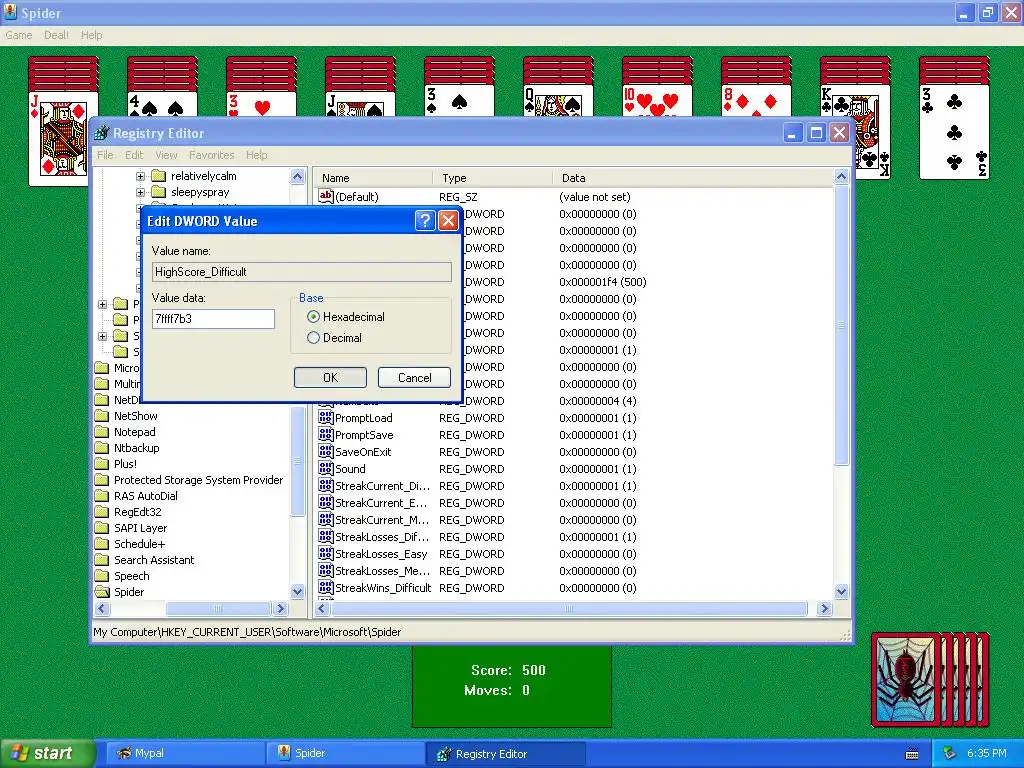Close the Edit DWORD Value dialog
This screenshot has width=1024, height=768.
(448, 221)
